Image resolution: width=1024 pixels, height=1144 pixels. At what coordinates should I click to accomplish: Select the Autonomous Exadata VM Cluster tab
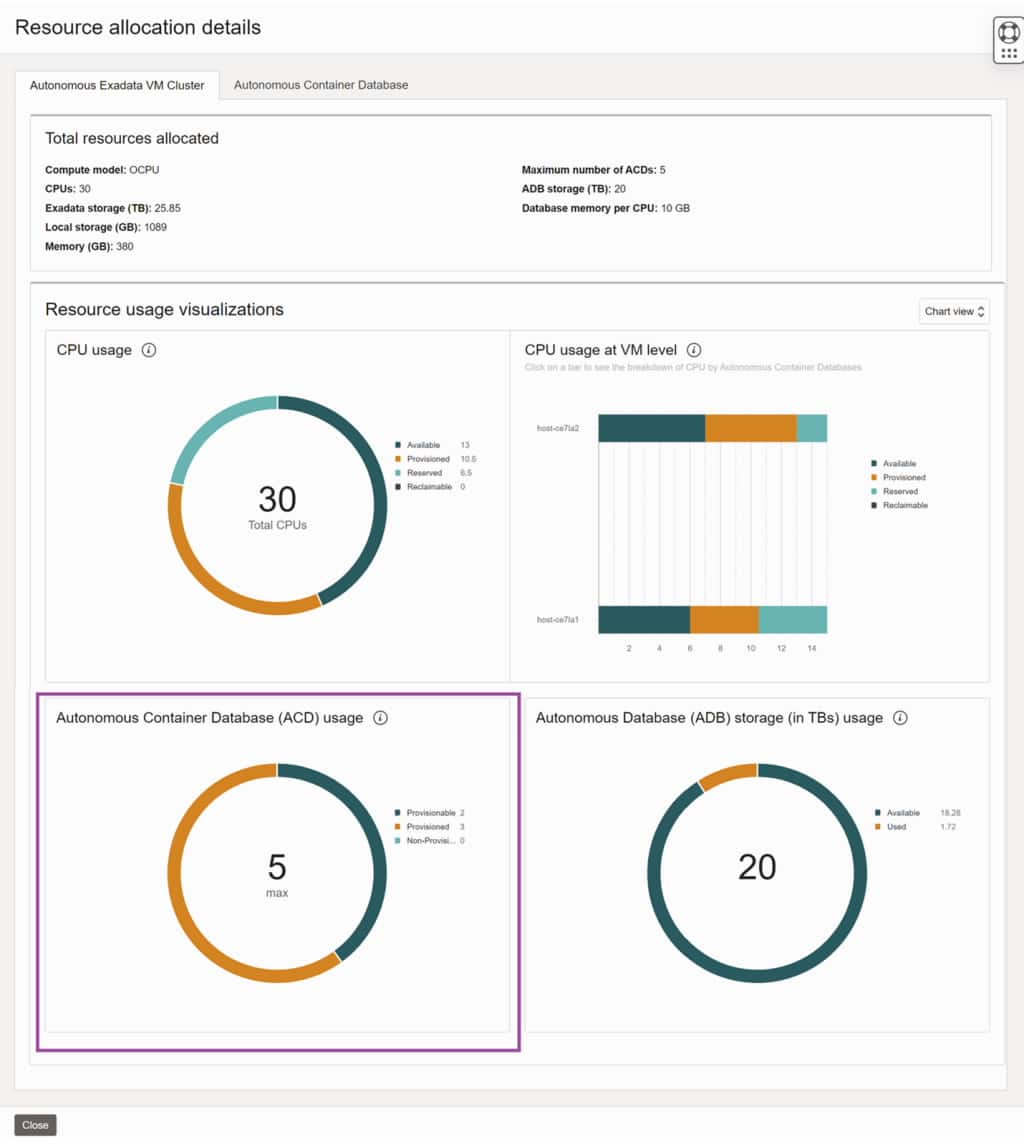click(118, 85)
